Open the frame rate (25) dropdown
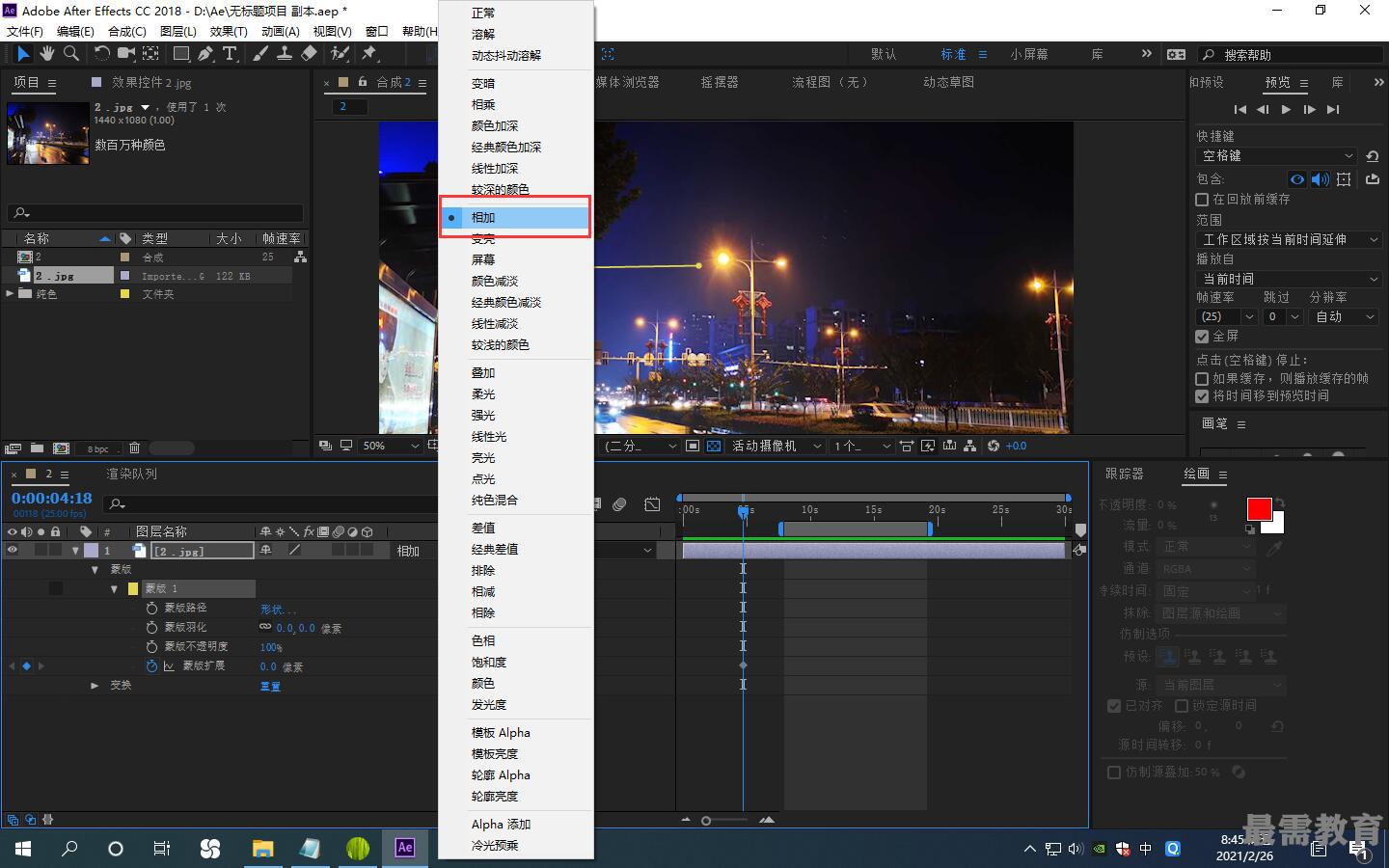The height and width of the screenshot is (868, 1389). [1227, 316]
